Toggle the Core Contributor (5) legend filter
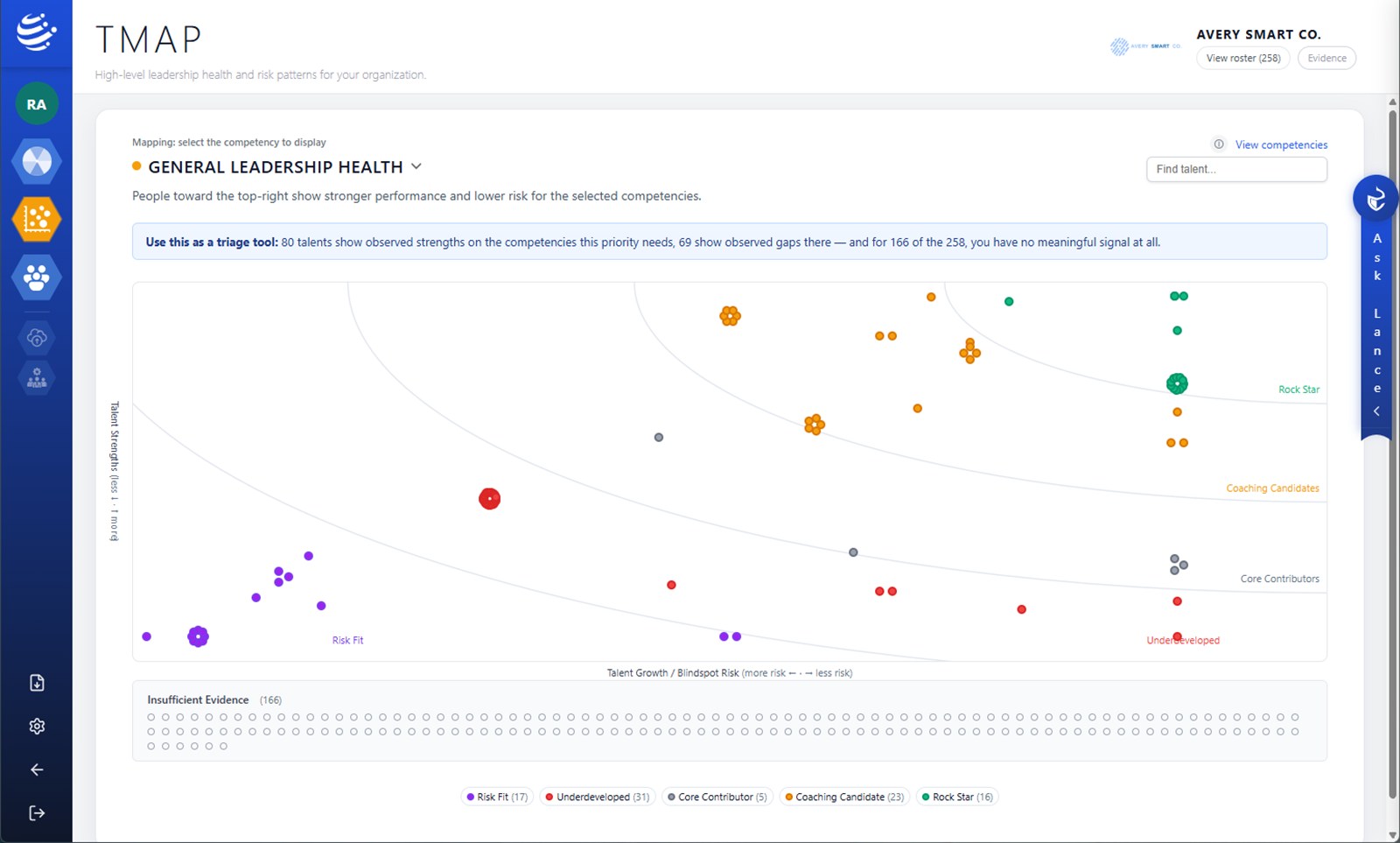This screenshot has height=843, width=1400. tap(717, 797)
